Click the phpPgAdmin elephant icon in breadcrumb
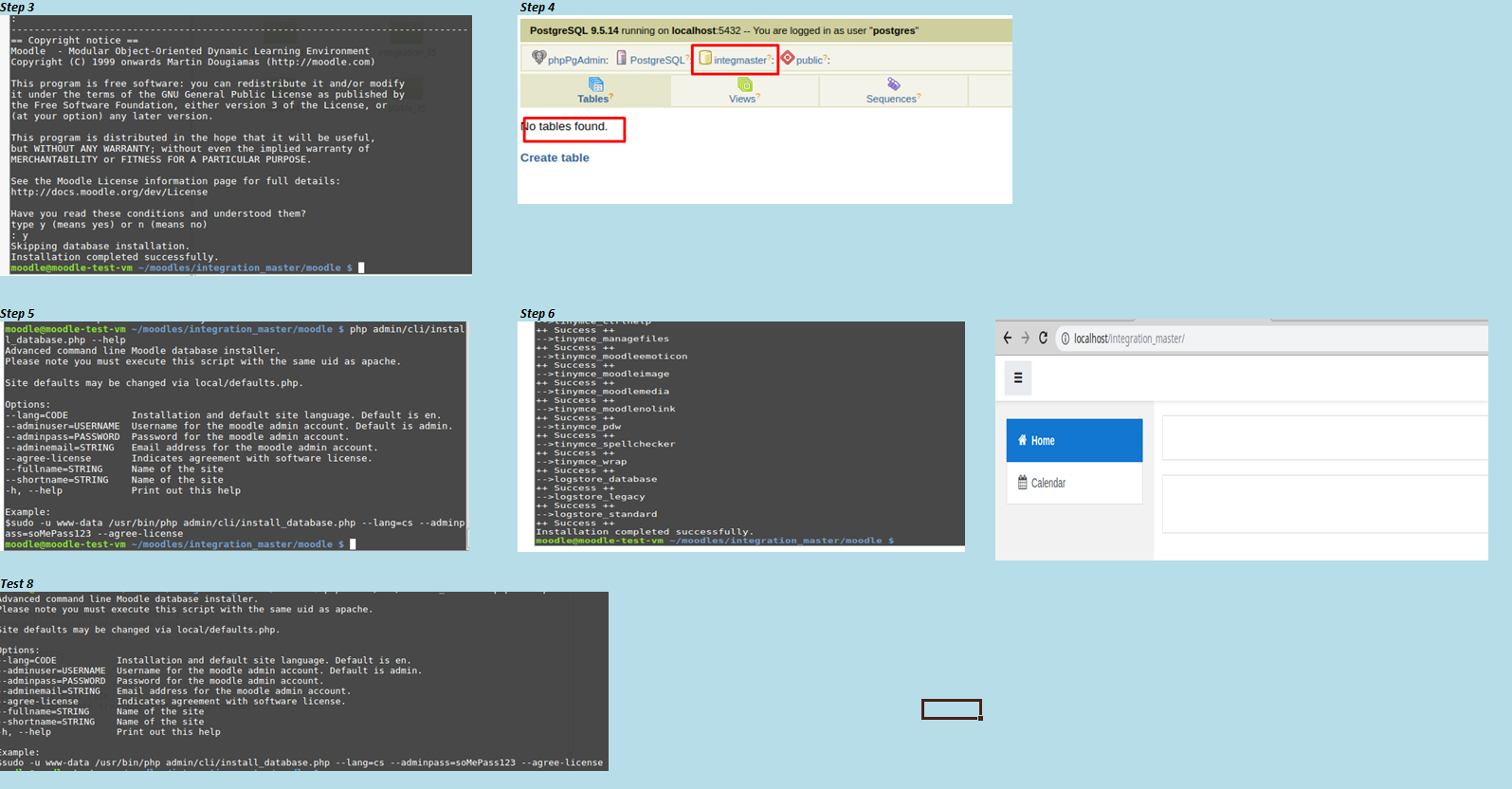Screen dimensions: 1512x789 (x=538, y=58)
